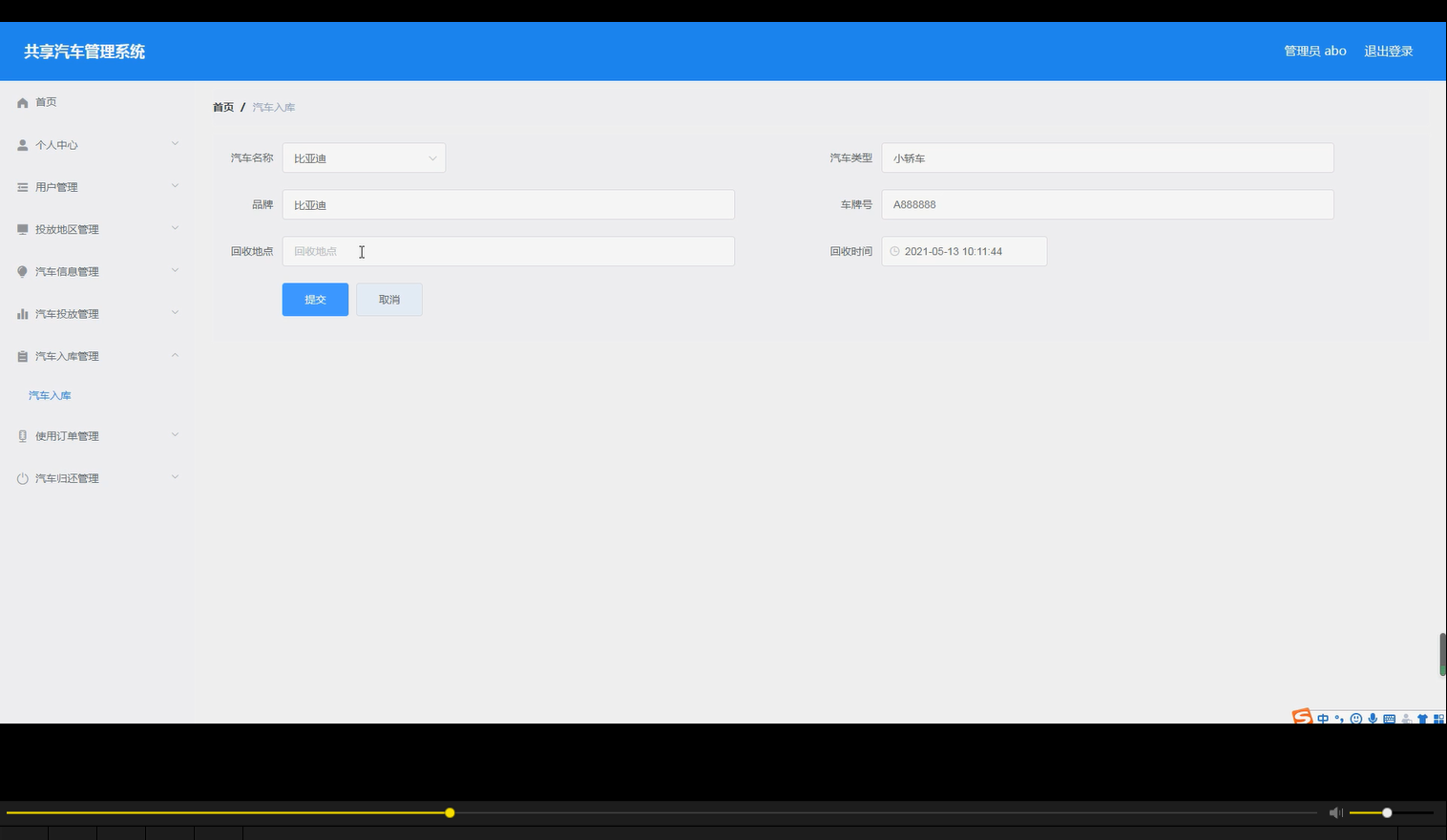
Task: Click the 取消 cancel button
Action: (389, 300)
